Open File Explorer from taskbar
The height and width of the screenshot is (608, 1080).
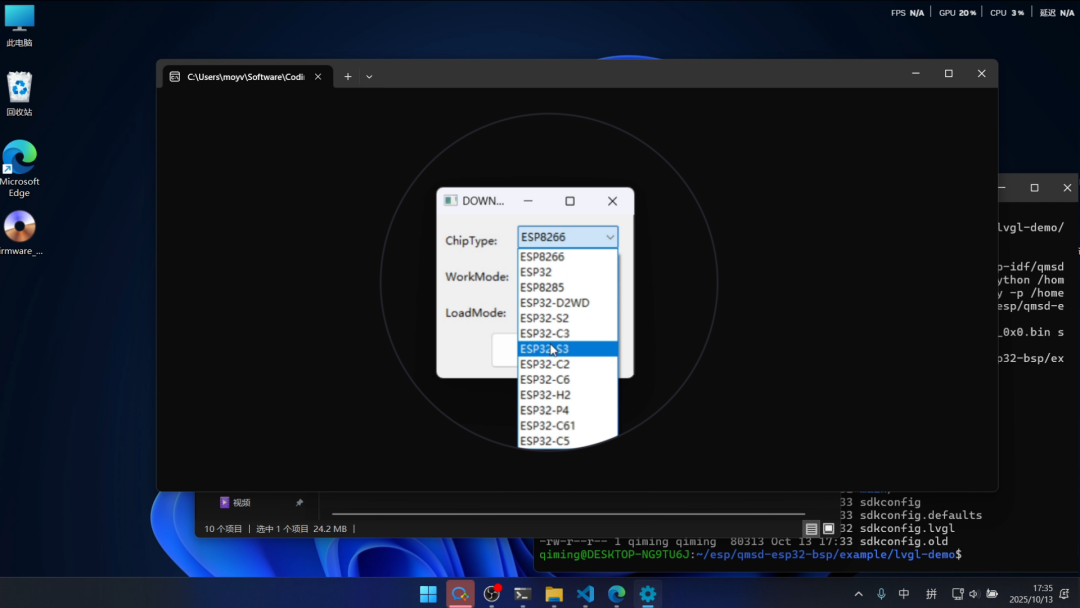click(554, 594)
